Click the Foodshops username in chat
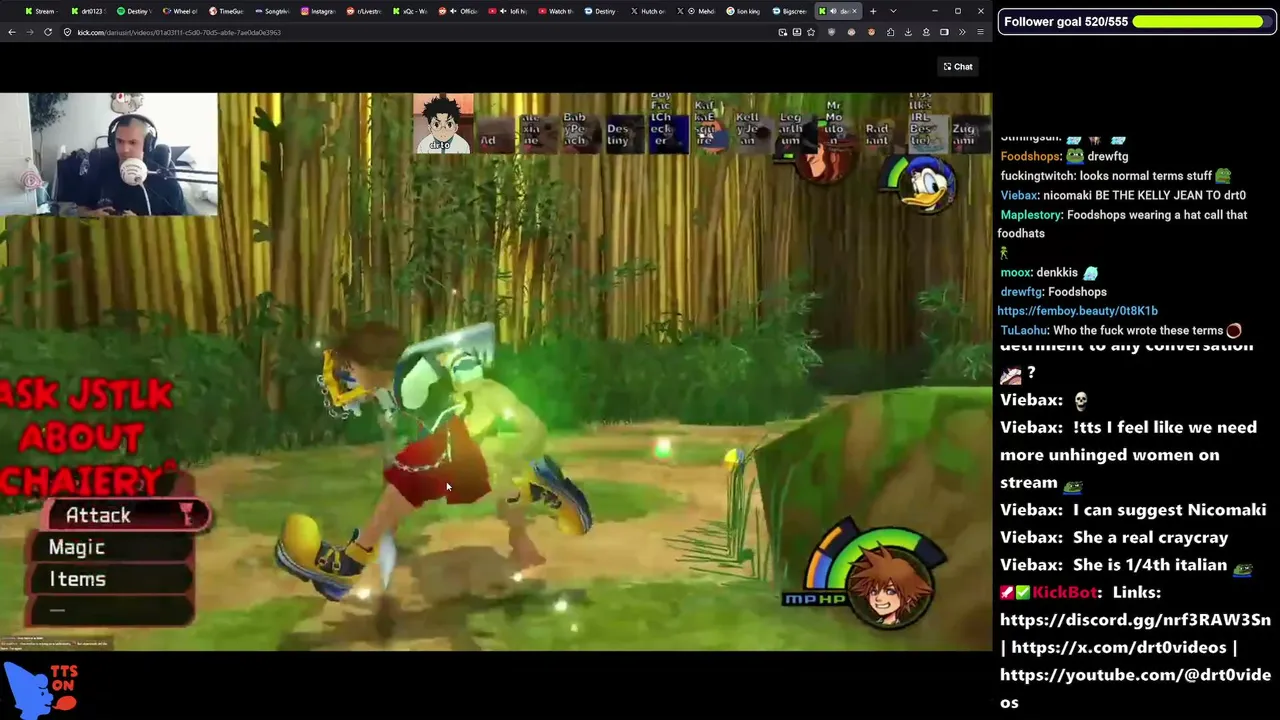 [x=1030, y=157]
